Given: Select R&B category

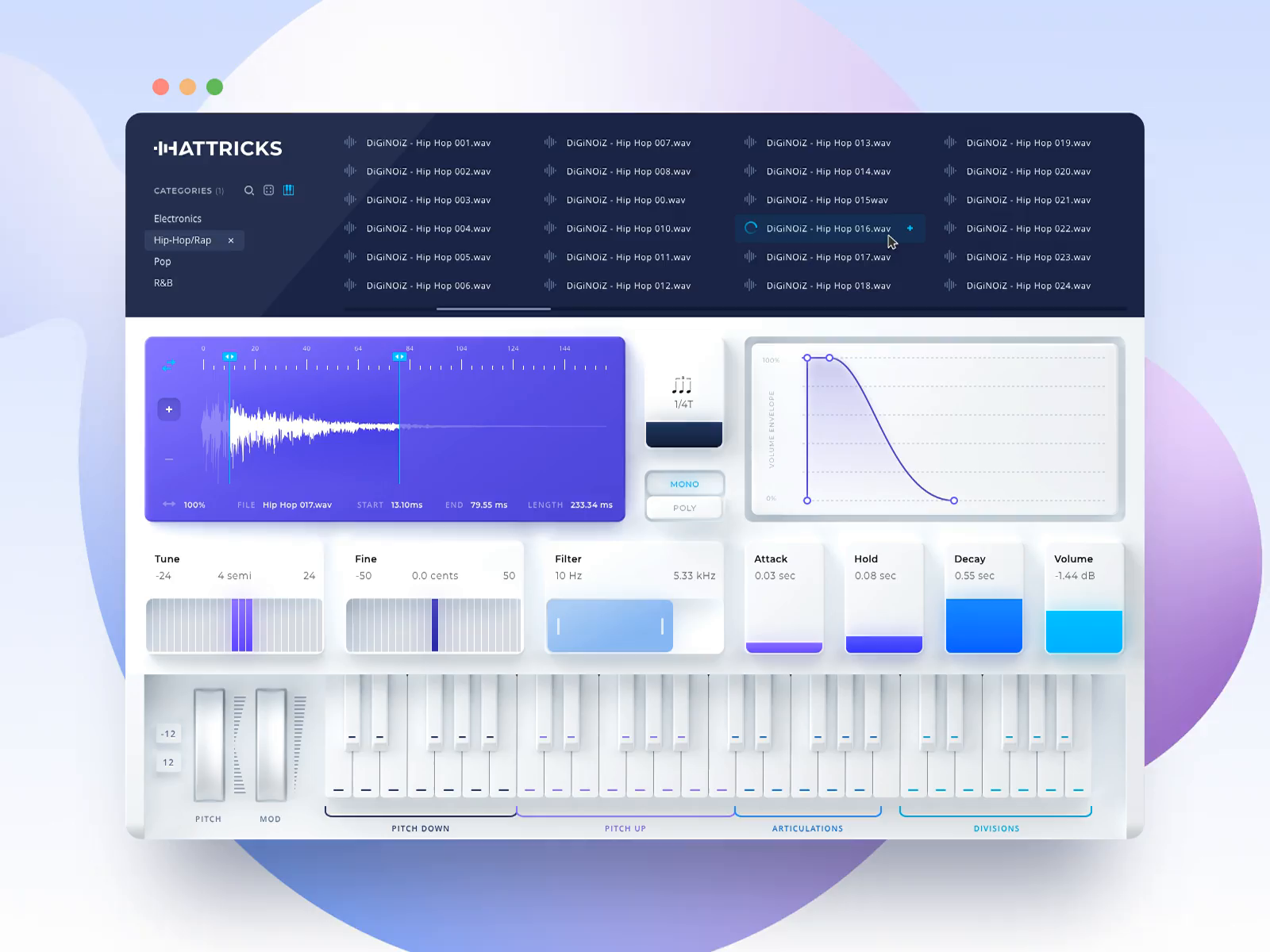Looking at the screenshot, I should (164, 283).
